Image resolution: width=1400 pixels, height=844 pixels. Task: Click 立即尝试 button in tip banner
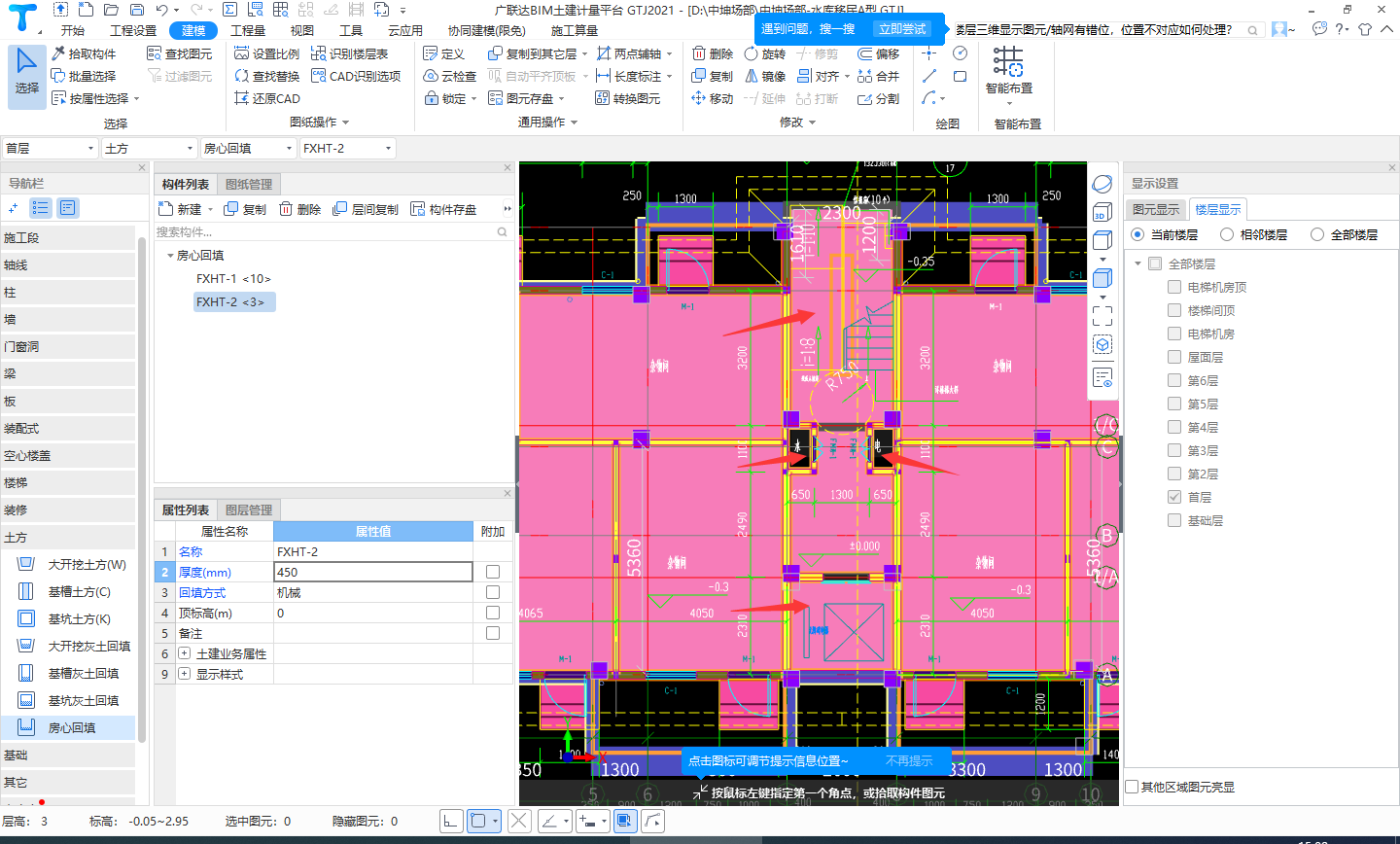902,29
